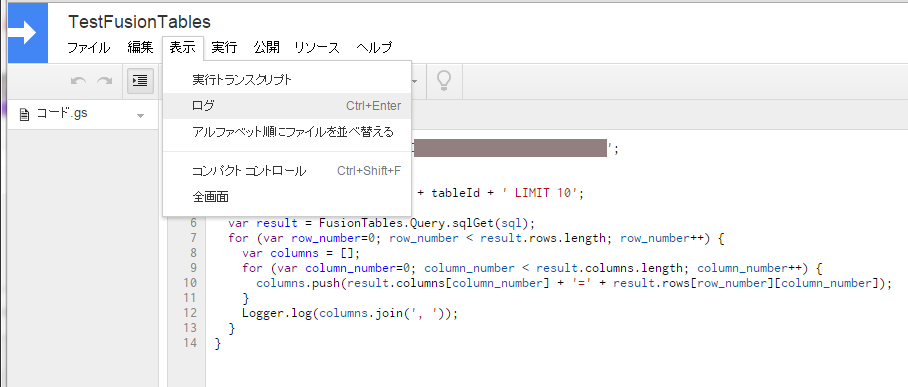Select the ログ menu entry

pyautogui.click(x=287, y=106)
